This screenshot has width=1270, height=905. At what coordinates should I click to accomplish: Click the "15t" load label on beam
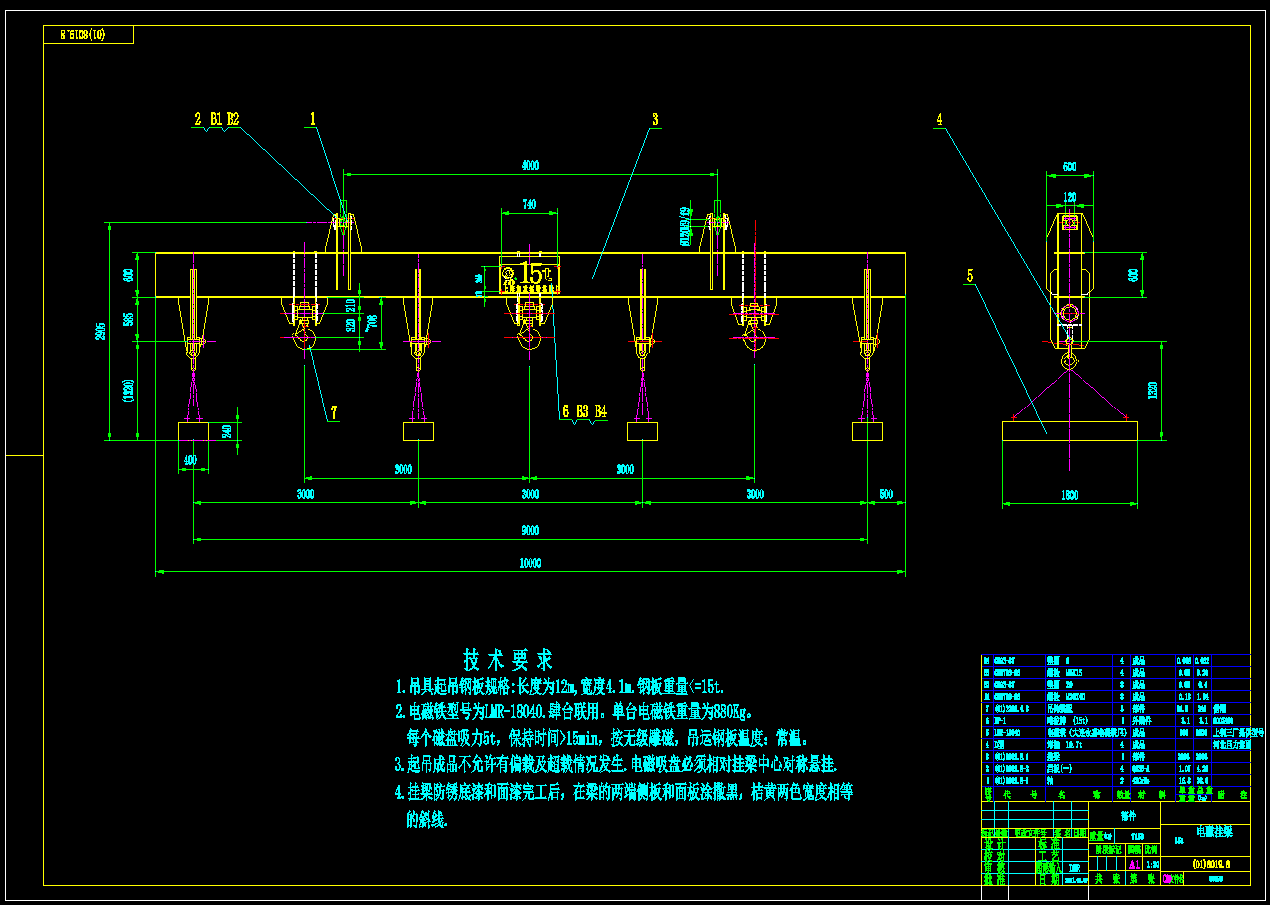(x=535, y=272)
